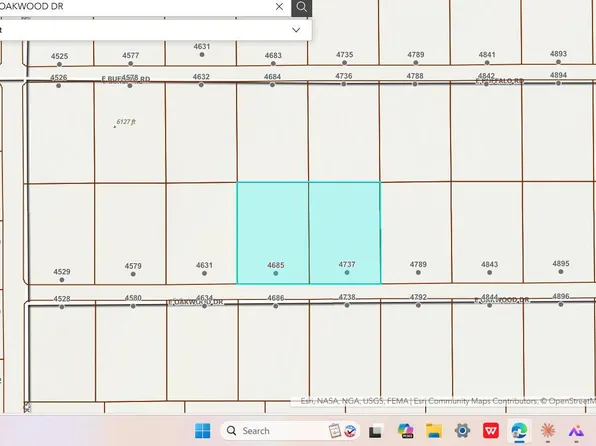Open Task View from taskbar
The height and width of the screenshot is (446, 596).
tap(376, 431)
